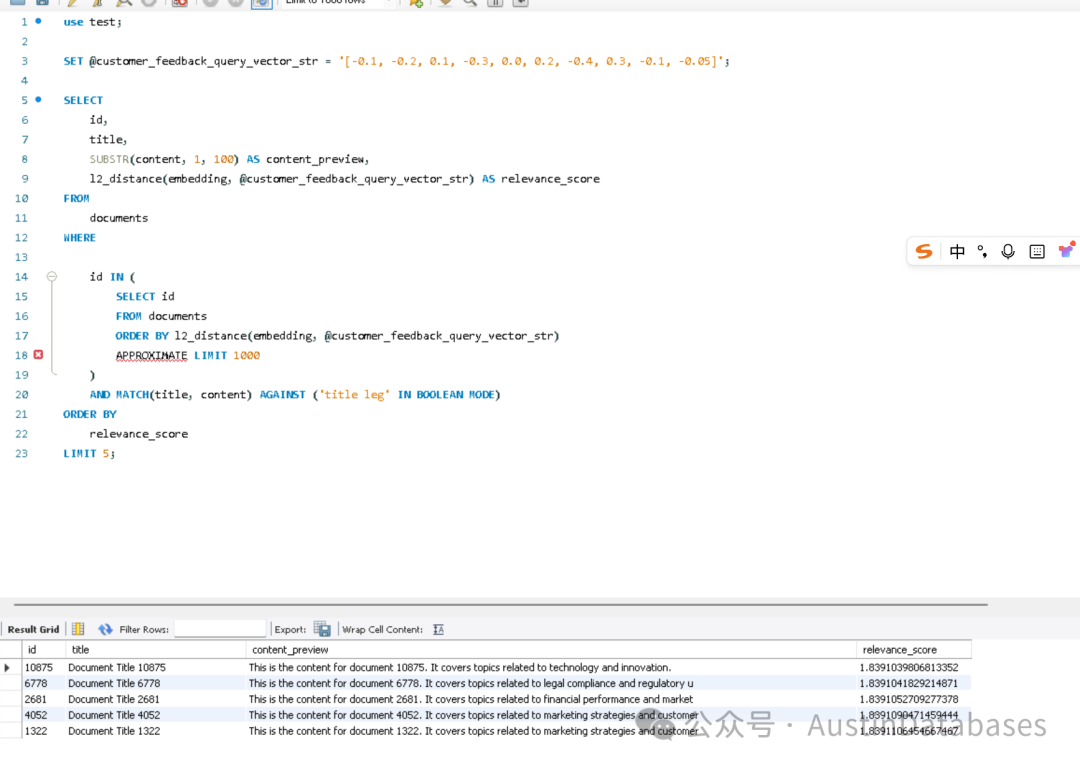Click the Sogou input method S logo
This screenshot has width=1080, height=768.
[x=924, y=251]
